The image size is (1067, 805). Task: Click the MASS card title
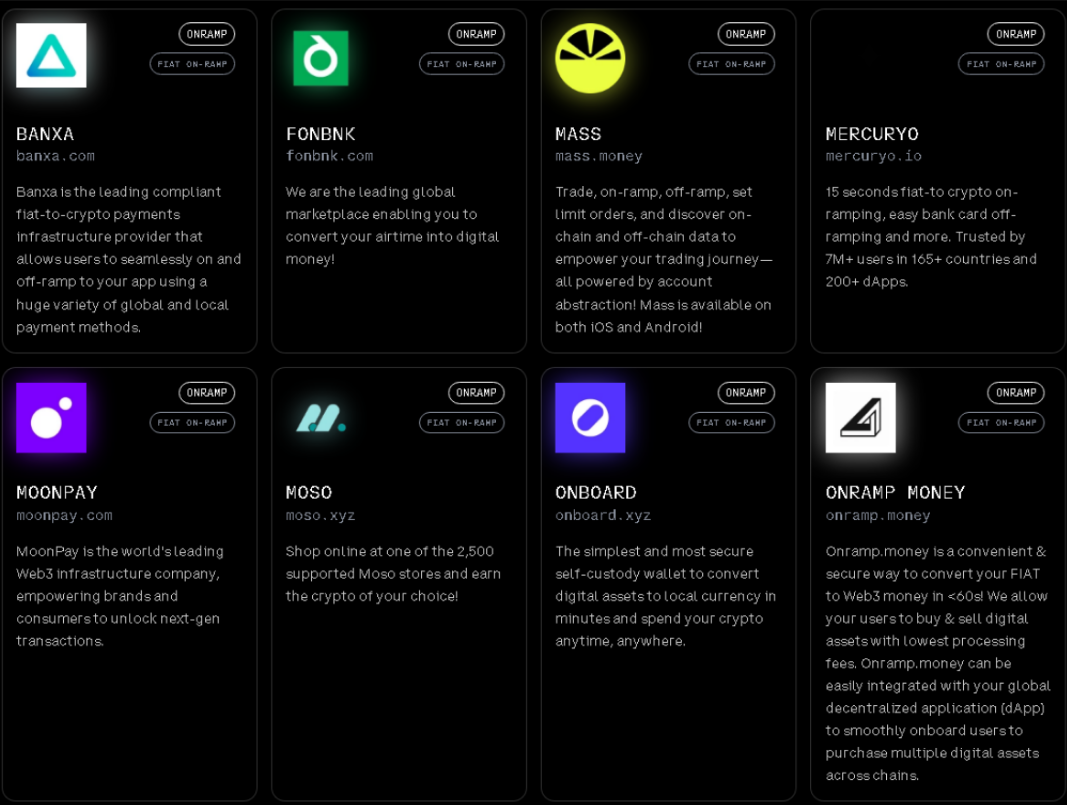click(x=578, y=133)
